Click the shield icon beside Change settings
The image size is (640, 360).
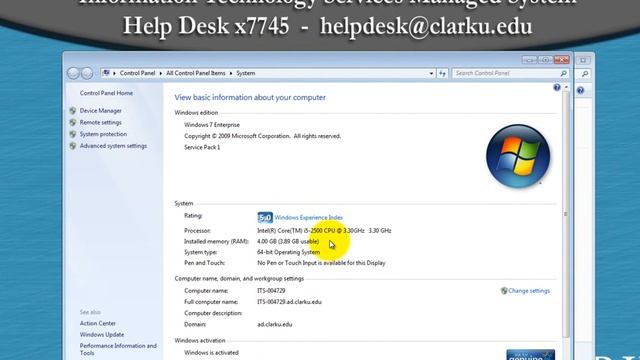coord(504,291)
